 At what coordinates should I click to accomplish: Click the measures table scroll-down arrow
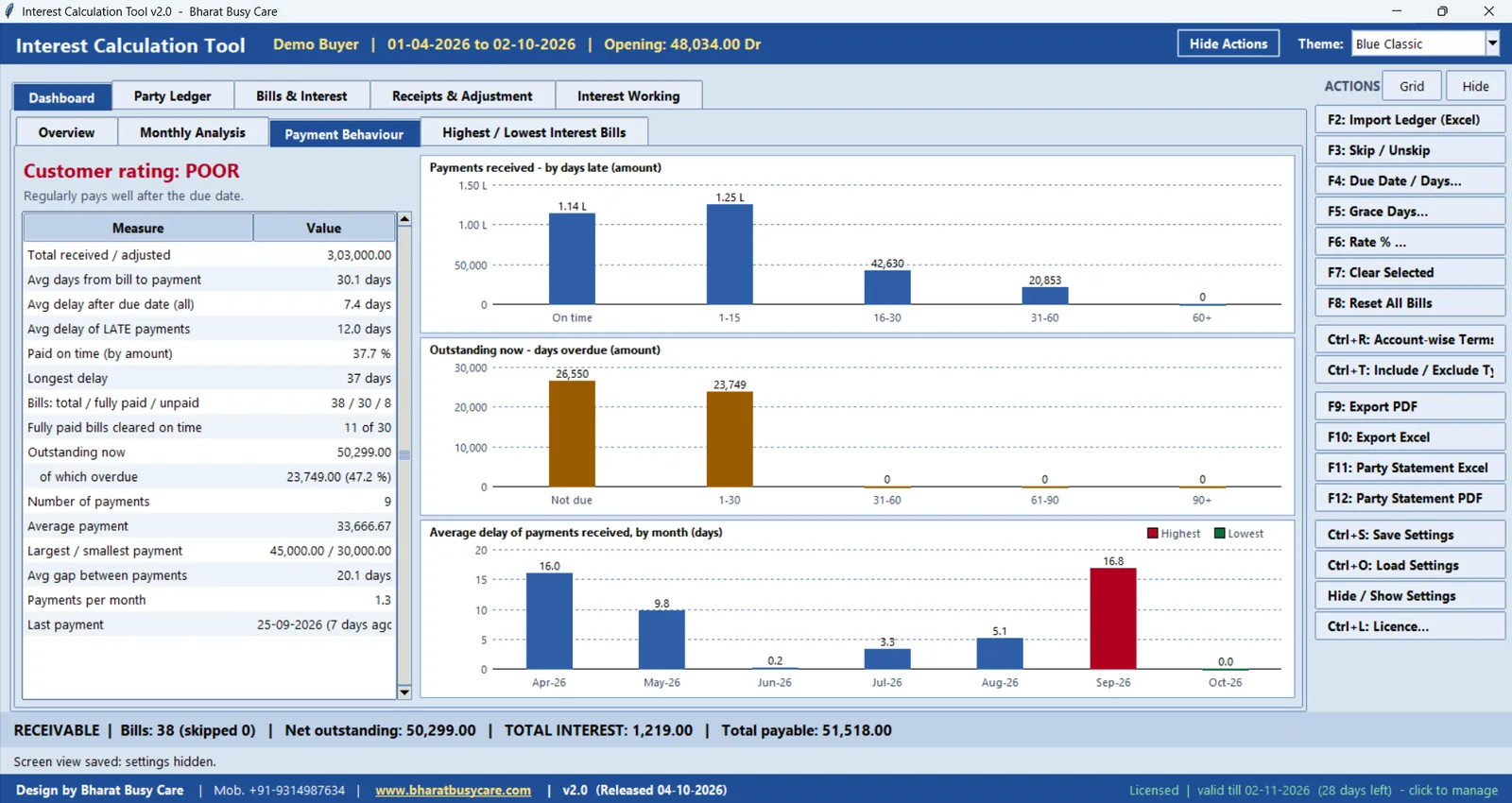[404, 692]
